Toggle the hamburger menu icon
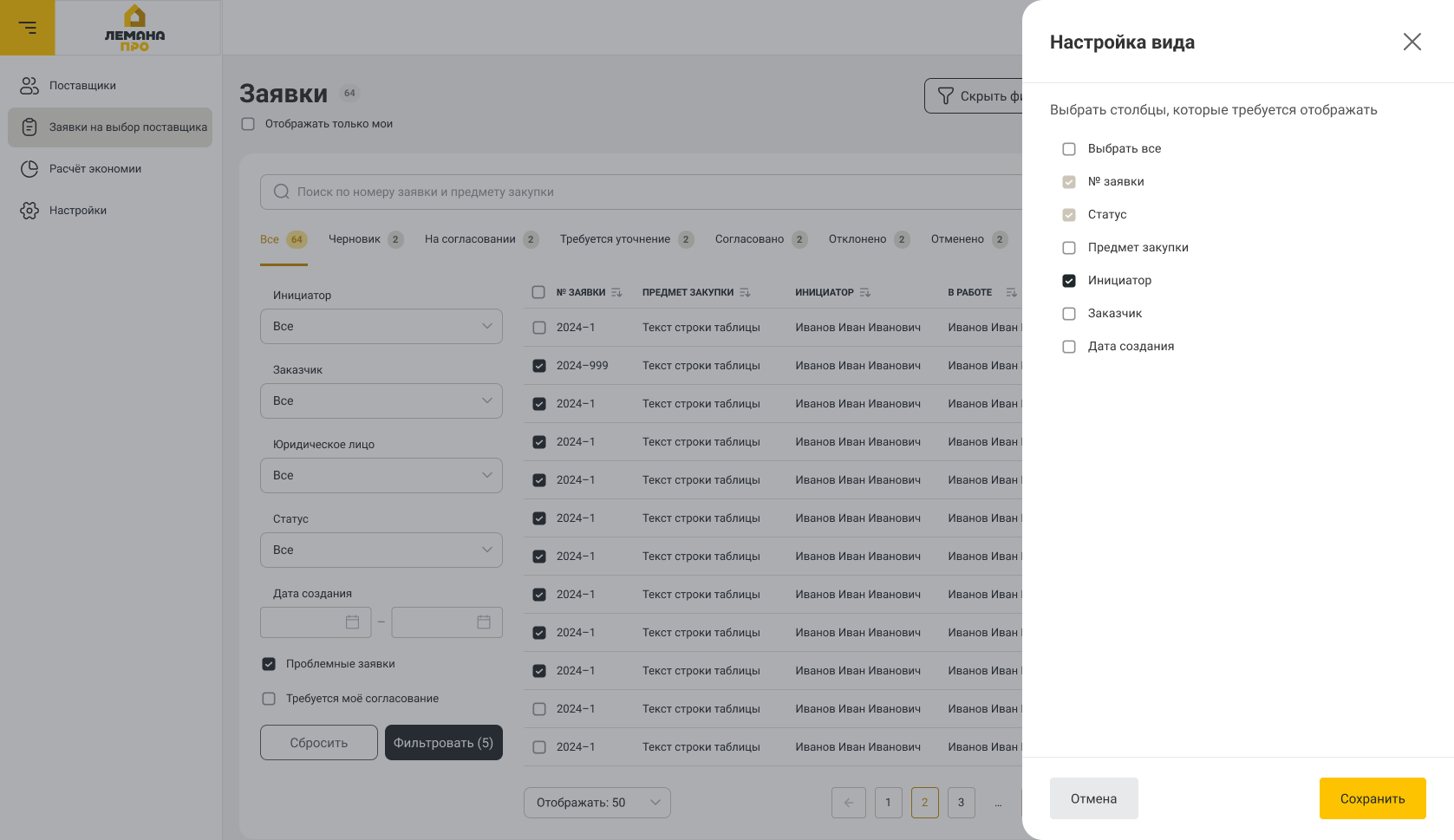Screen dimensions: 1454x840 [x=28, y=28]
